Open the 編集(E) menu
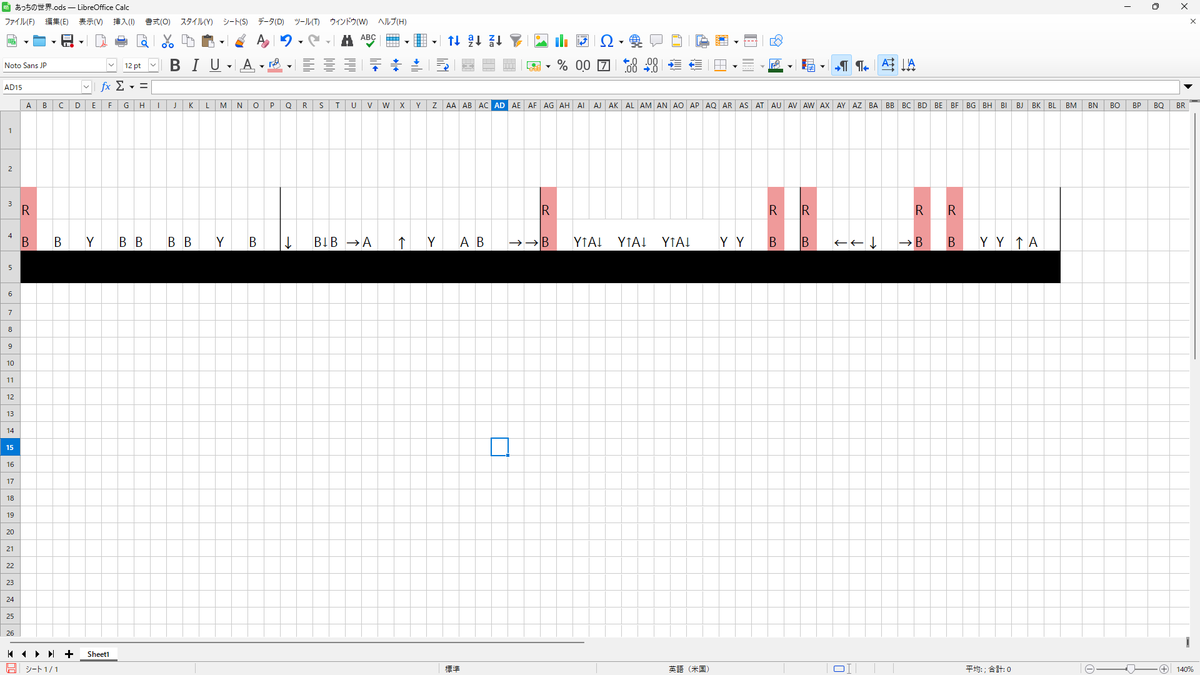The width and height of the screenshot is (1200, 675). [x=57, y=21]
